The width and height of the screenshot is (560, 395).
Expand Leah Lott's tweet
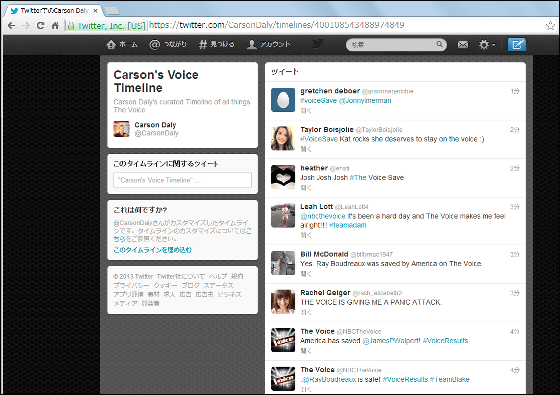pos(306,235)
